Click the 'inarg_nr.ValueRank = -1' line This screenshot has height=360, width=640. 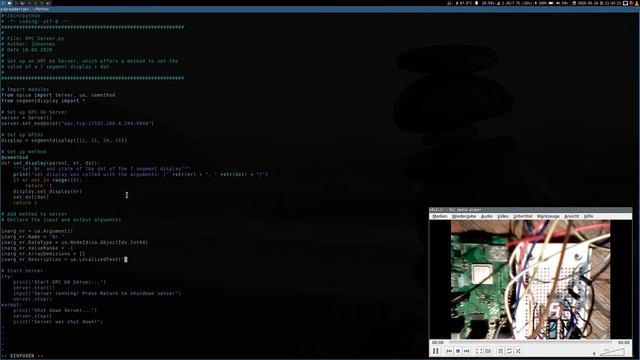(37, 248)
